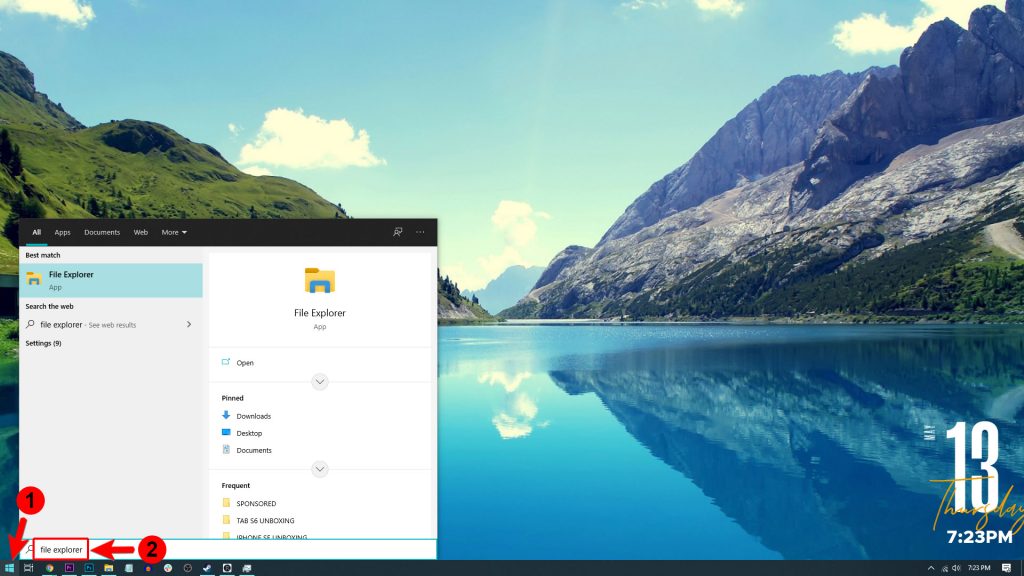The image size is (1024, 576).
Task: Launch Google Chrome from the taskbar
Action: [x=49, y=568]
